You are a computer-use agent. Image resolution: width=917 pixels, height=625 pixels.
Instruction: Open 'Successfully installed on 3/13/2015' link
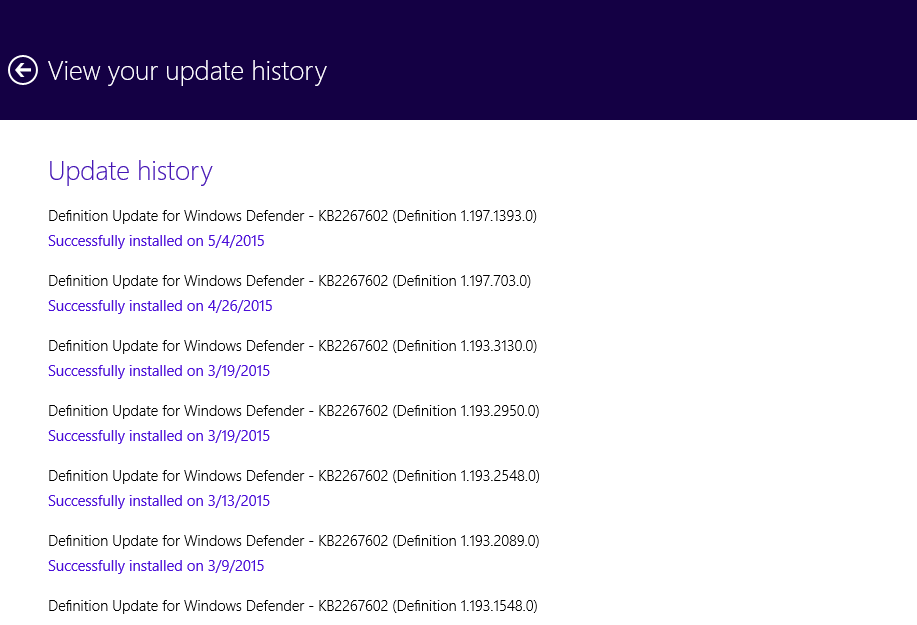click(x=159, y=500)
